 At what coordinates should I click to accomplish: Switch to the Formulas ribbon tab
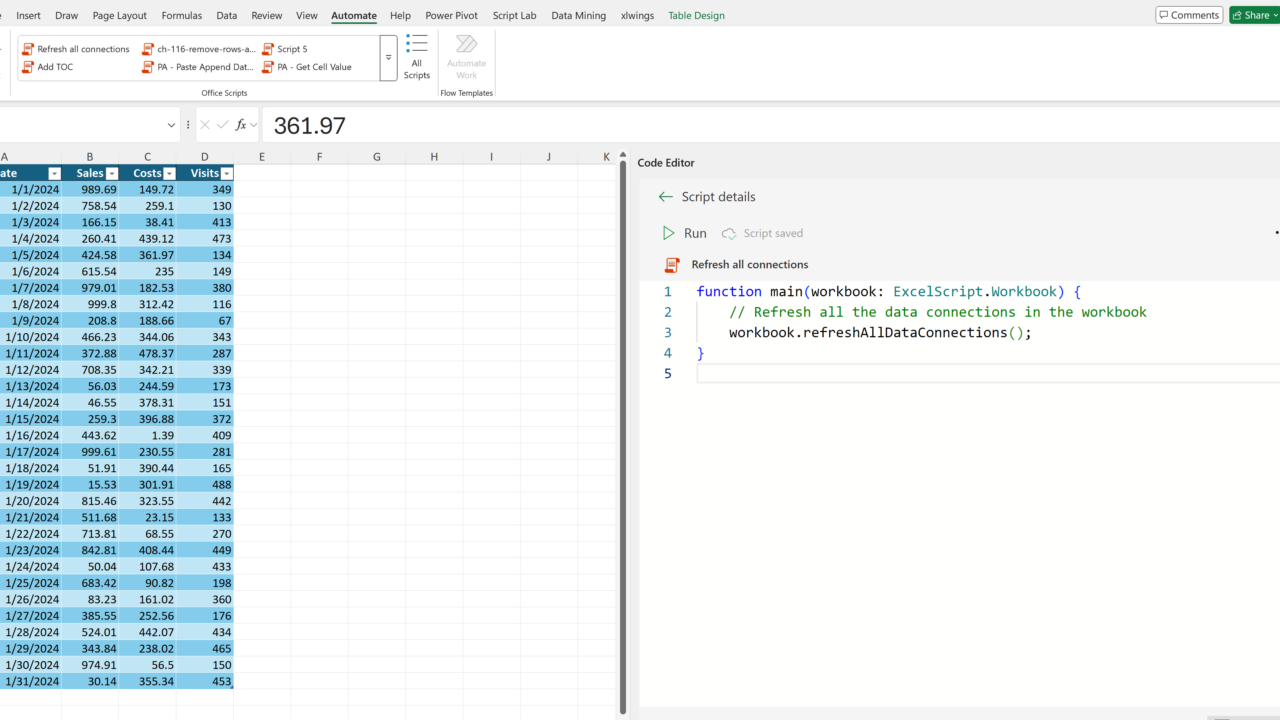[x=181, y=16]
